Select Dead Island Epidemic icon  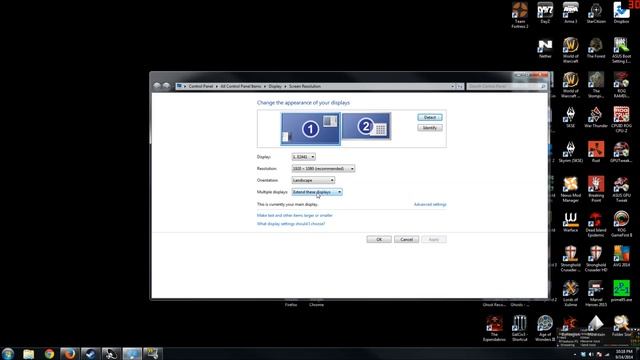coord(596,224)
